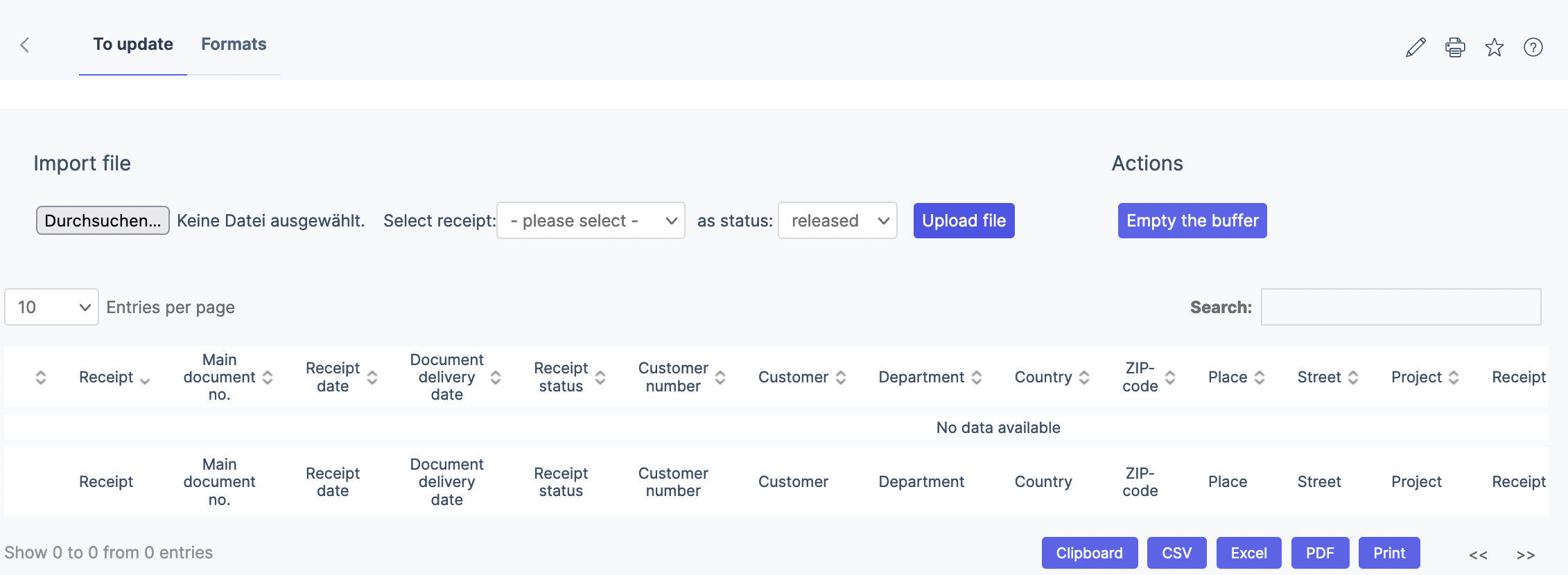This screenshot has width=1568, height=575.
Task: Click the pencil edit icon
Action: coord(1415,47)
